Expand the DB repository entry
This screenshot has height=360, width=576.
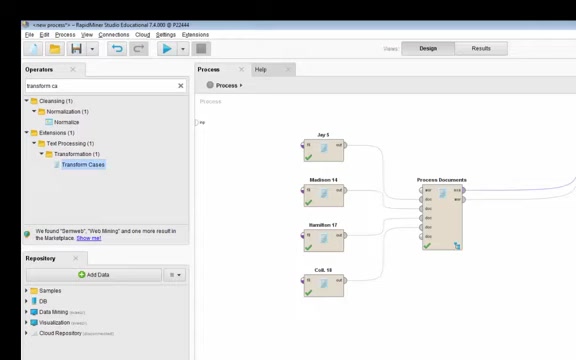[x=26, y=301]
